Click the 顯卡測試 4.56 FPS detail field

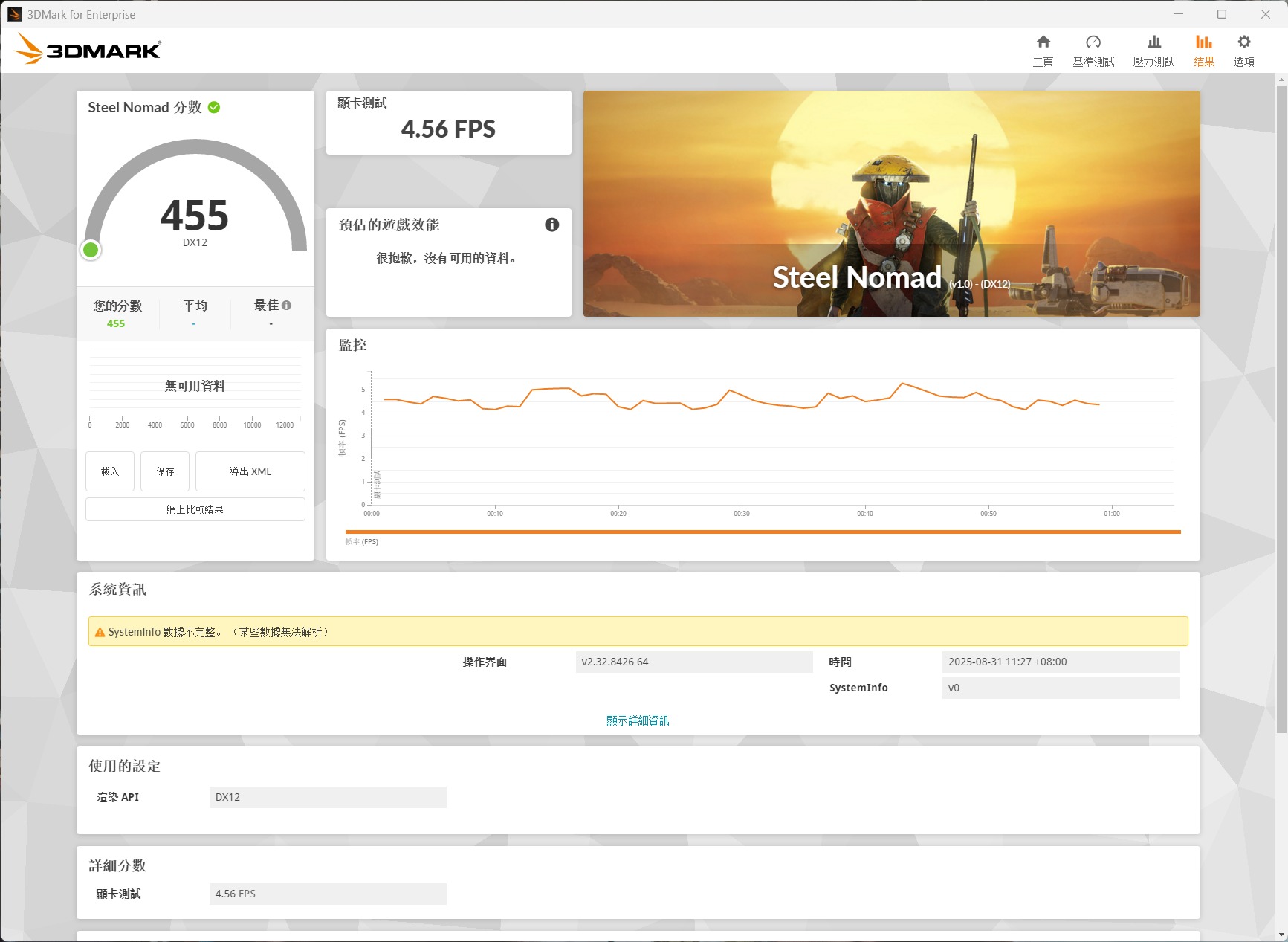coord(328,894)
